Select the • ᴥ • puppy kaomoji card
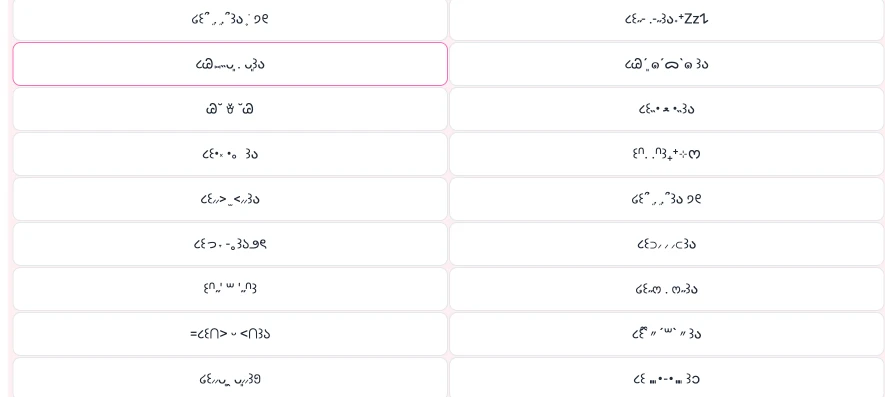 (x=667, y=109)
